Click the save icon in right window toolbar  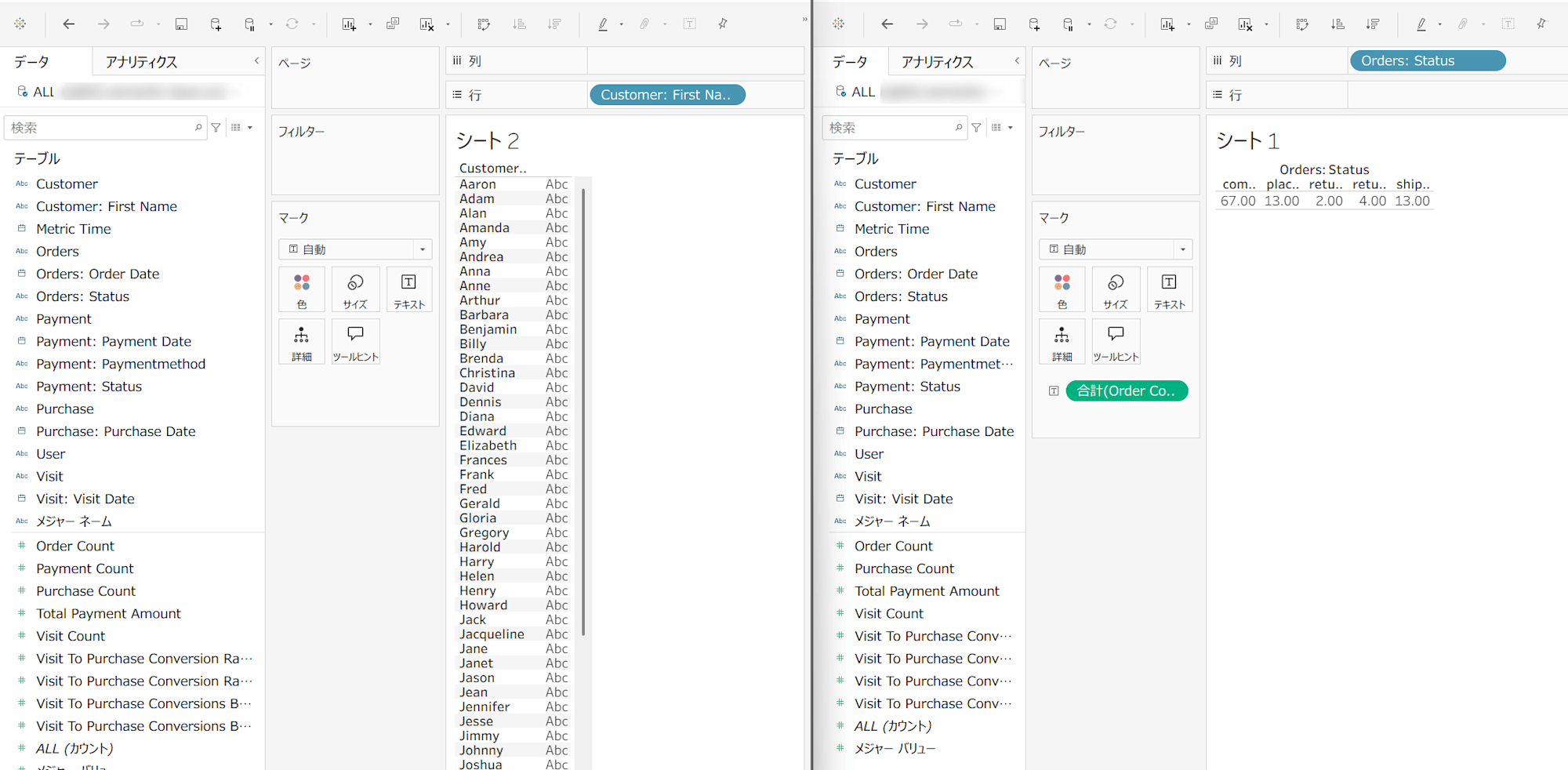point(1000,24)
